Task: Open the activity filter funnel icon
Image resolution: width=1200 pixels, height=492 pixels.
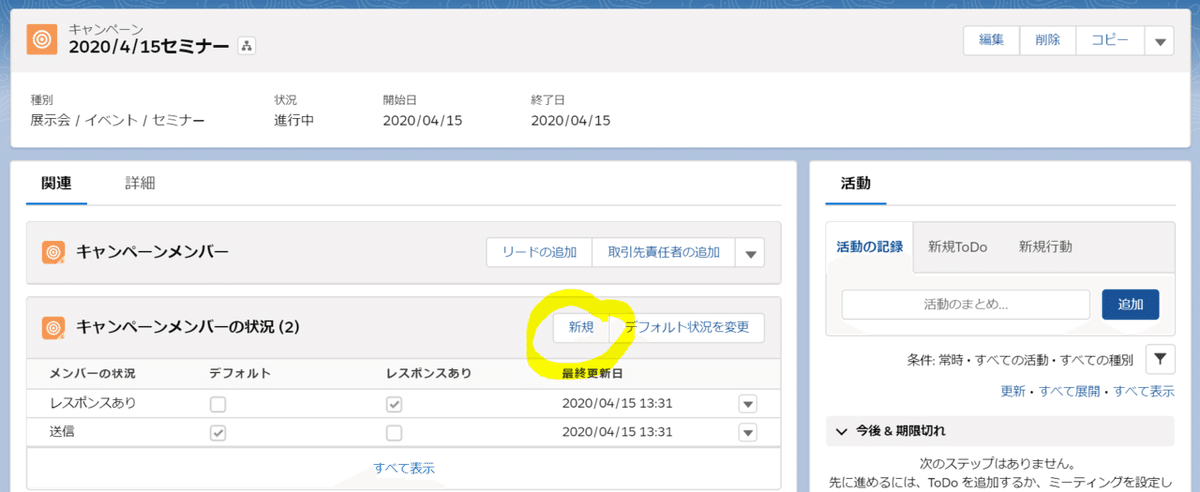Action: (1158, 359)
